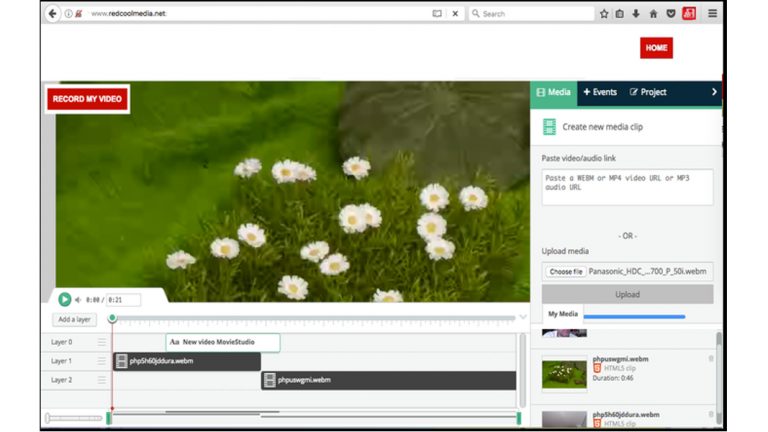Viewport: 768px width, 432px height.
Task: Click the timeline zoom slider handle
Action: (48, 418)
